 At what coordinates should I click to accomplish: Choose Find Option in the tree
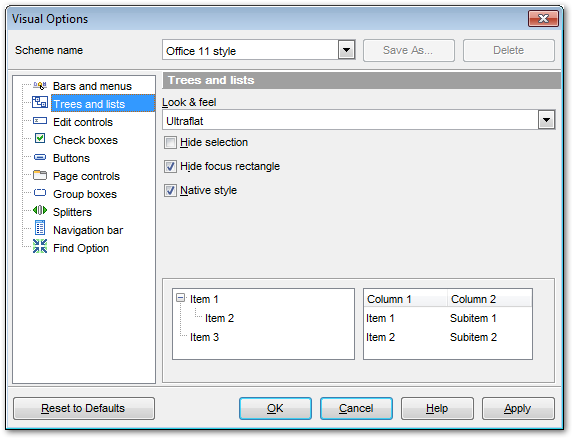point(81,248)
